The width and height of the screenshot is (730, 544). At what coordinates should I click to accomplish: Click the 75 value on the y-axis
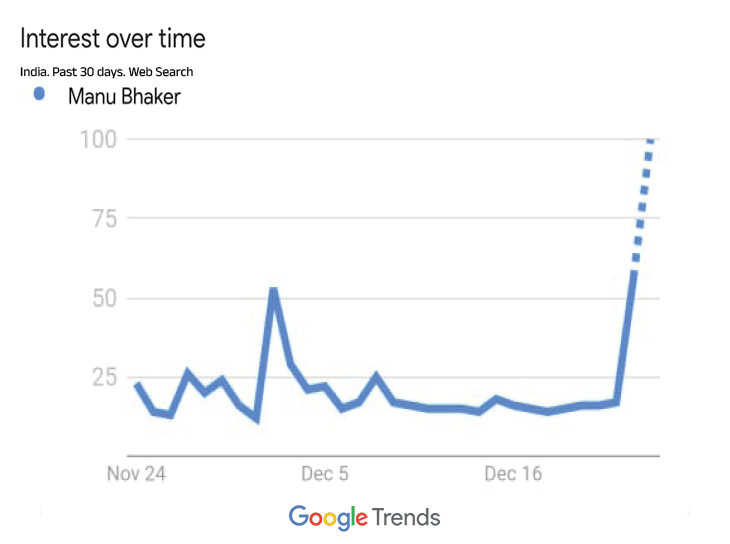[x=104, y=218]
